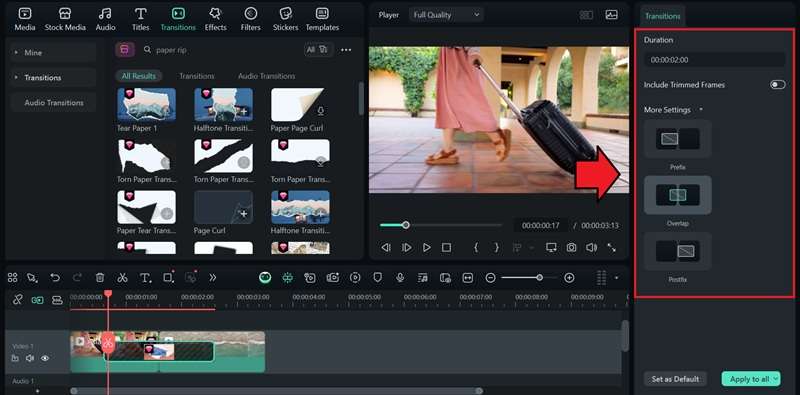The image size is (800, 395).
Task: Open the All filter dropdown
Action: point(317,50)
